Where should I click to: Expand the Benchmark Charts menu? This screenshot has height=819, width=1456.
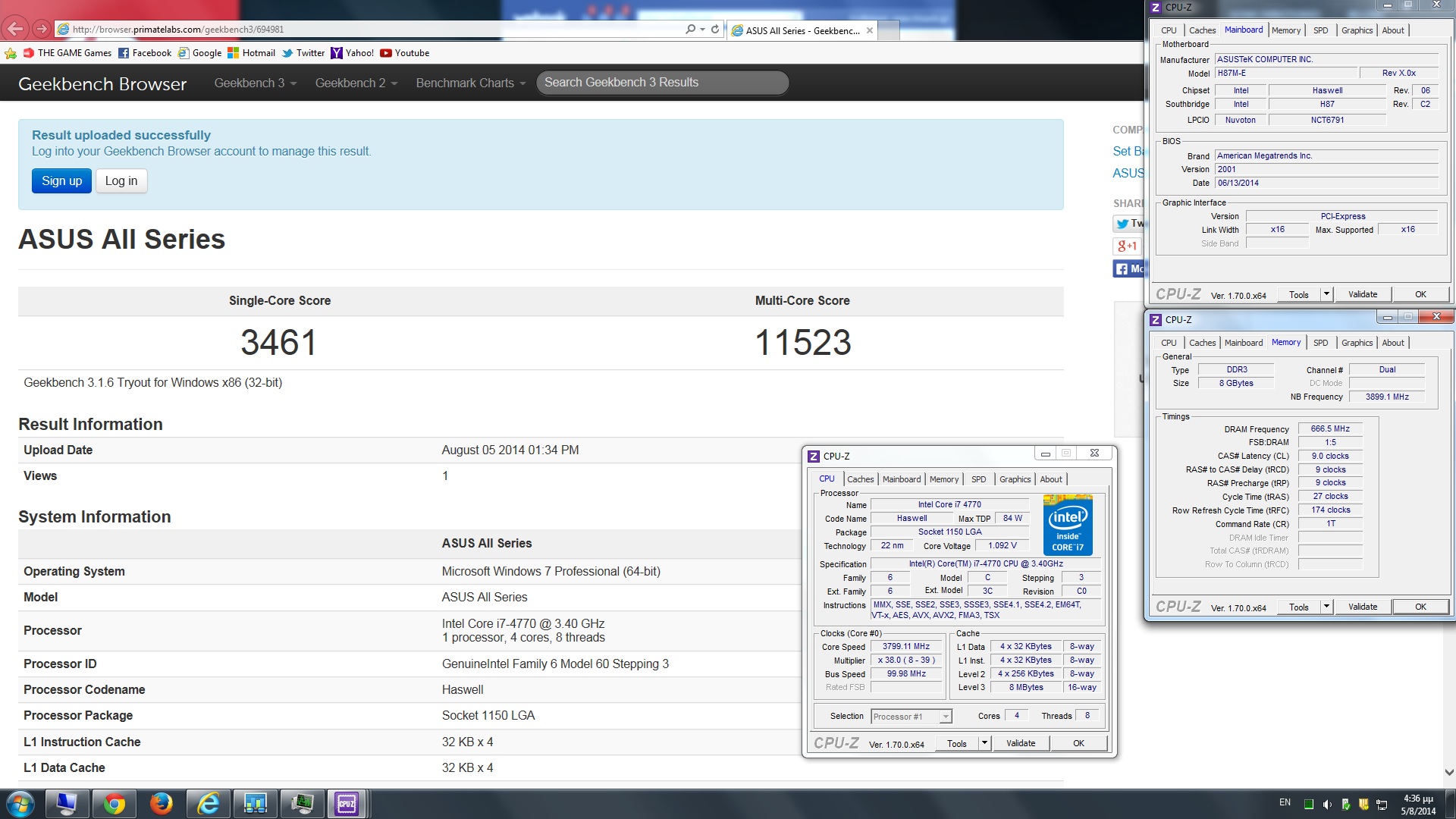coord(470,83)
